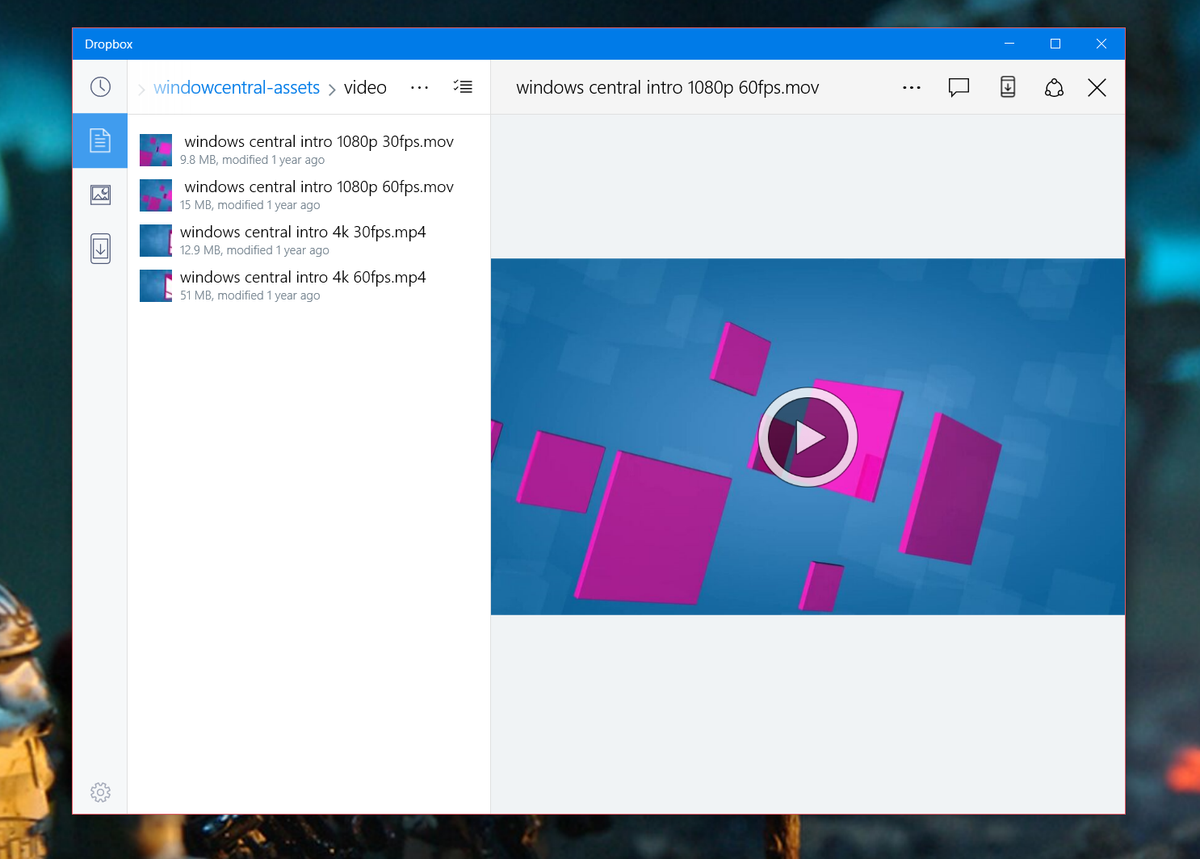The width and height of the screenshot is (1200, 859).
Task: Open more options for the video folder
Action: (x=419, y=87)
